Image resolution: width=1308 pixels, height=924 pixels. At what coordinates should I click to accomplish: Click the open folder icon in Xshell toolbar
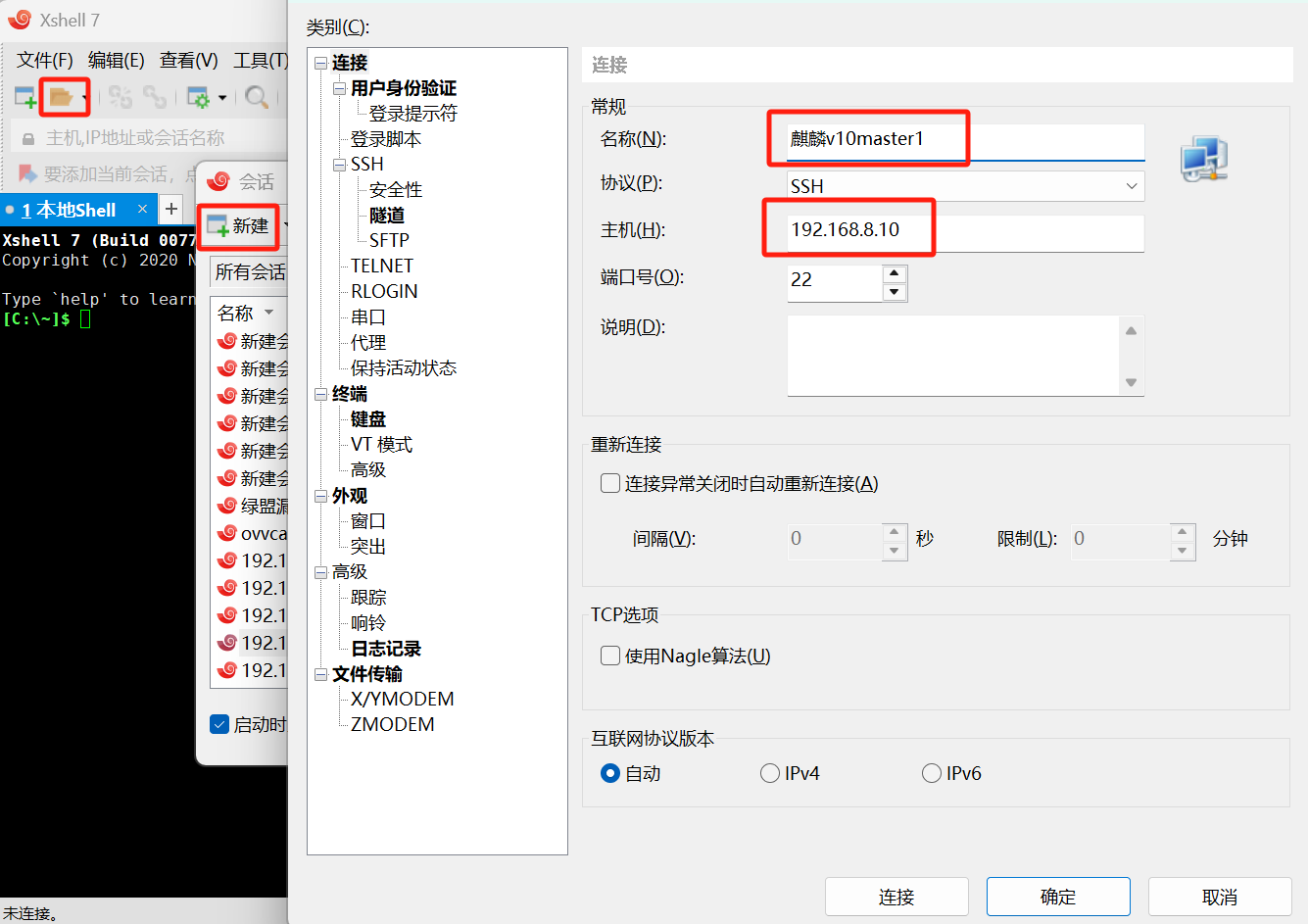click(x=61, y=97)
